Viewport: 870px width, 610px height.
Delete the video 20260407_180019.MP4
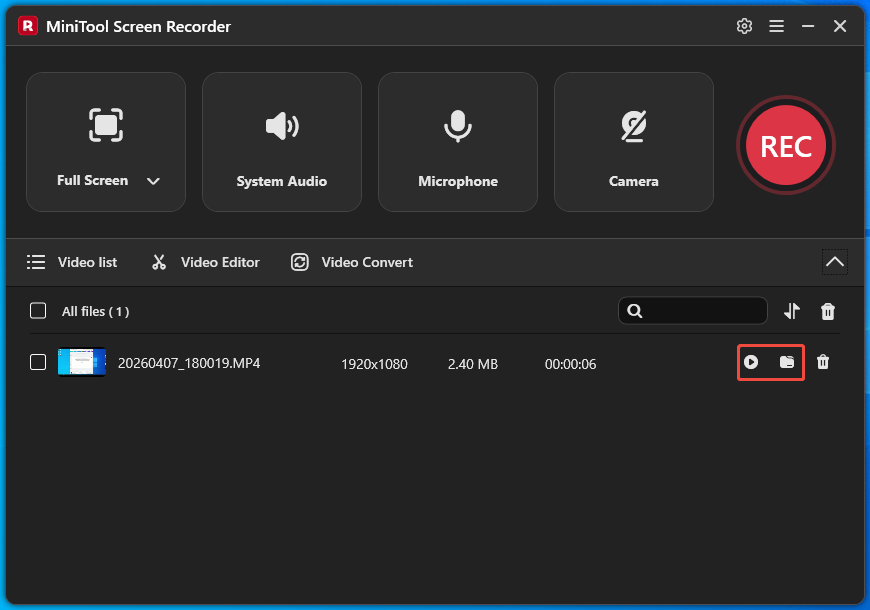[823, 362]
